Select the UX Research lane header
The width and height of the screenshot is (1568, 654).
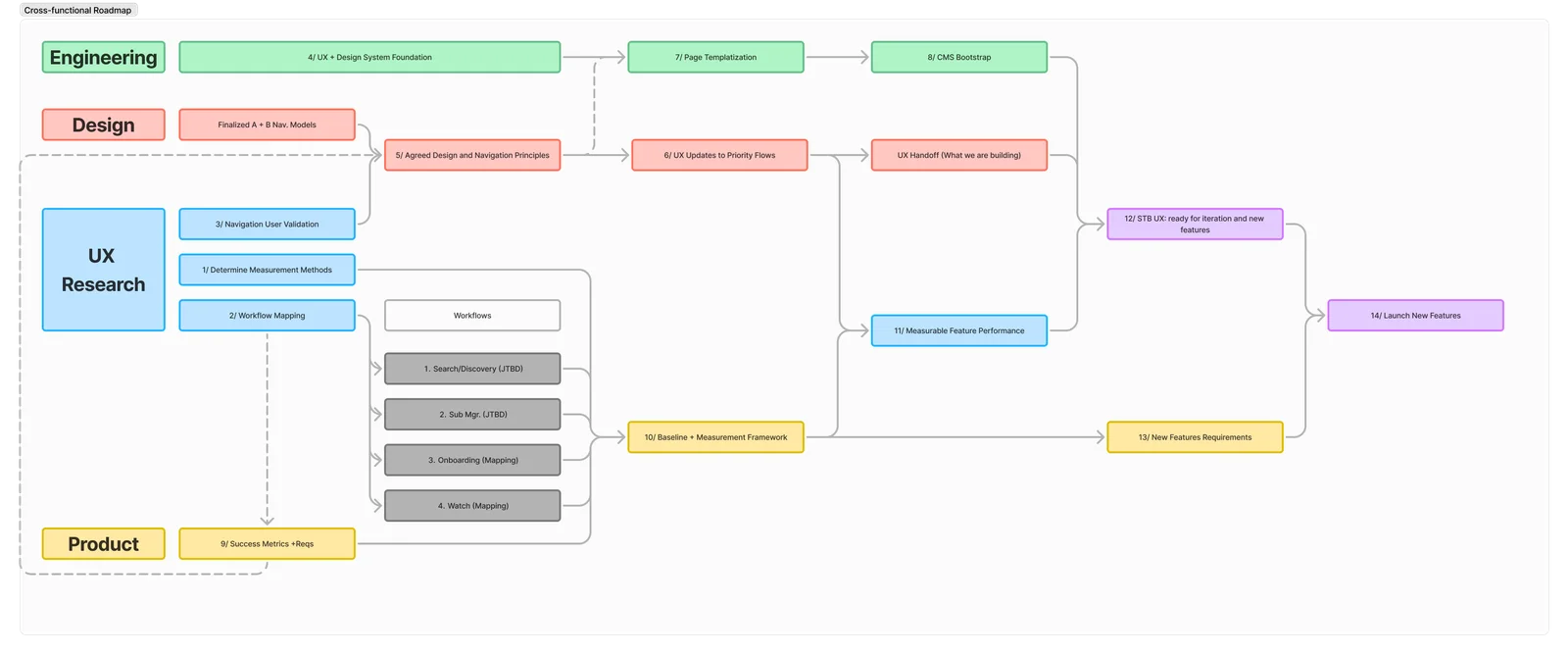pyautogui.click(x=103, y=270)
